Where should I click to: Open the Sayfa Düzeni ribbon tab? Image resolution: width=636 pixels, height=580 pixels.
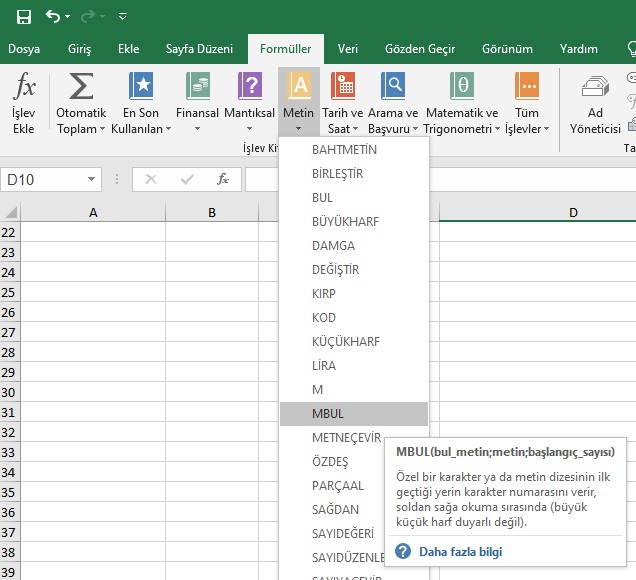click(x=199, y=48)
